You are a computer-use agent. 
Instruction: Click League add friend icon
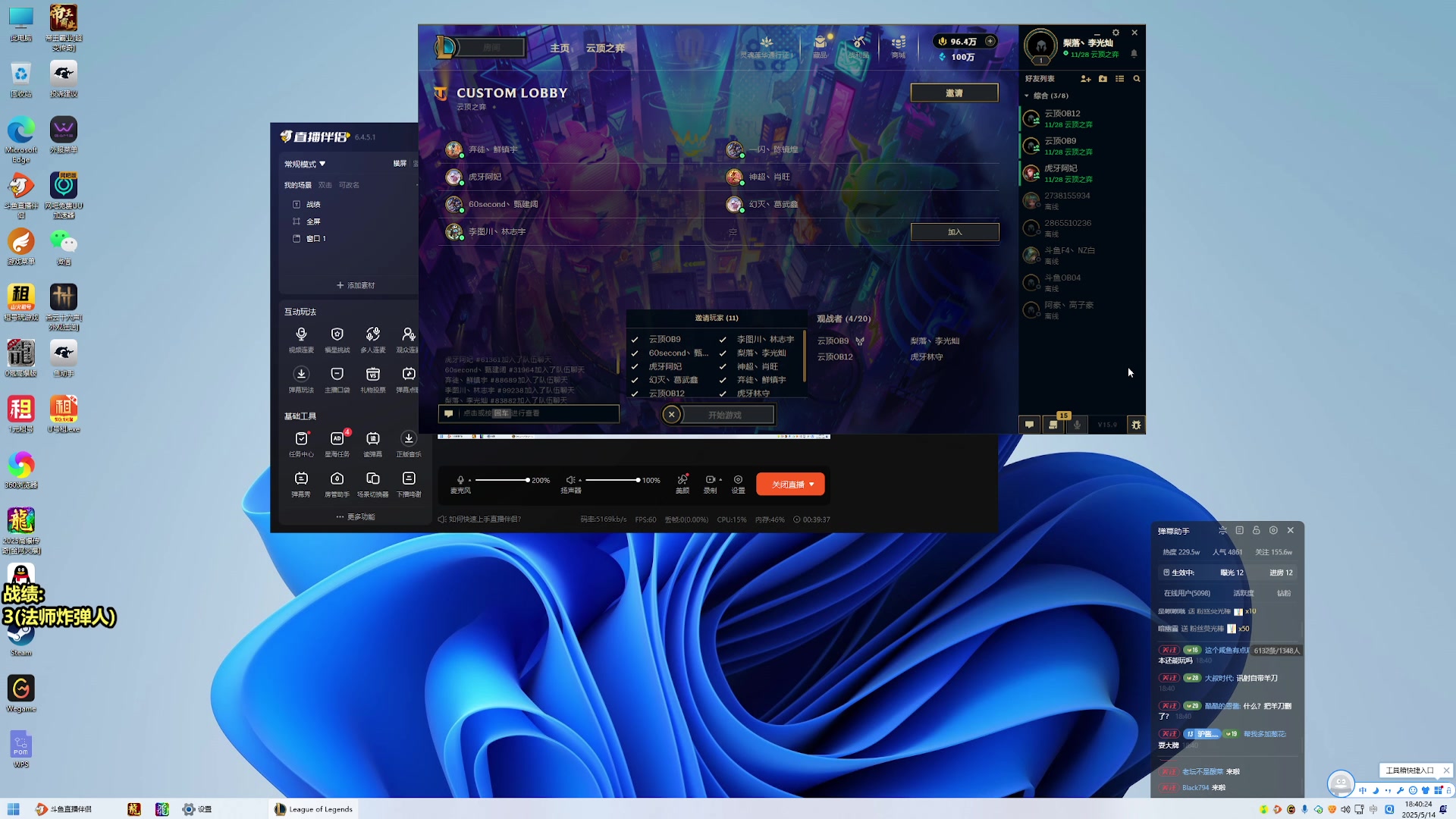click(x=1085, y=79)
